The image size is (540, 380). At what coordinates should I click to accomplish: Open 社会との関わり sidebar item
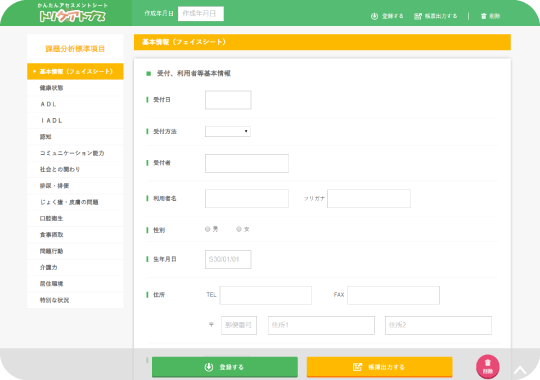75,170
